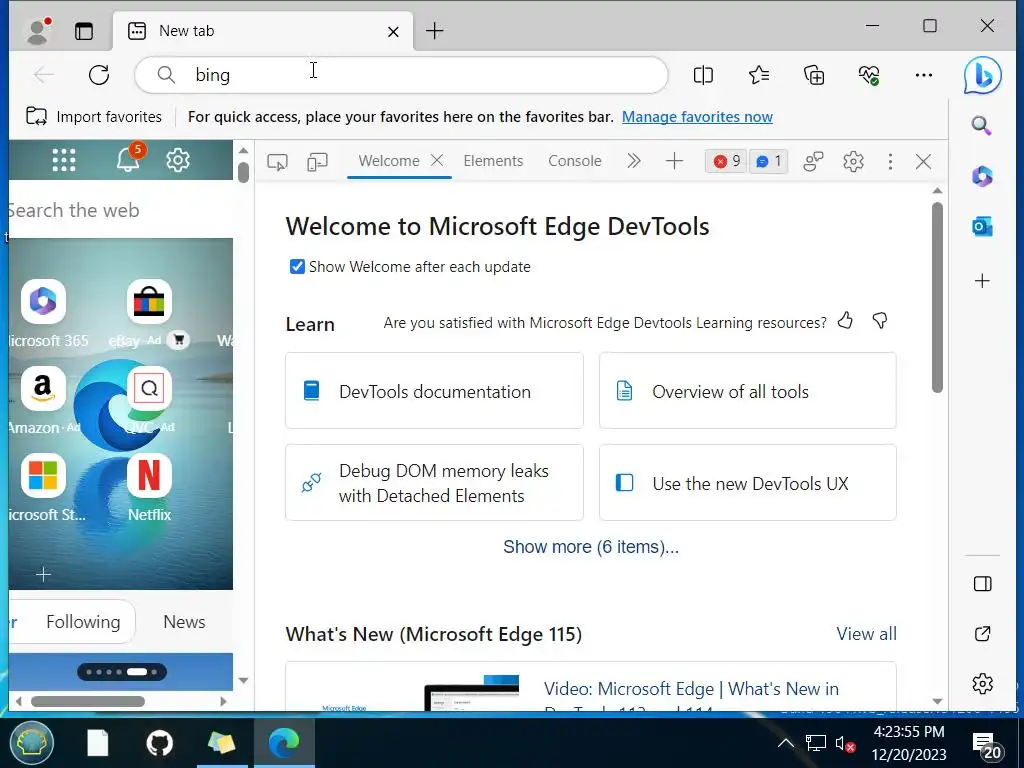The width and height of the screenshot is (1024, 768).
Task: Expand Show more (6 items)
Action: click(591, 547)
